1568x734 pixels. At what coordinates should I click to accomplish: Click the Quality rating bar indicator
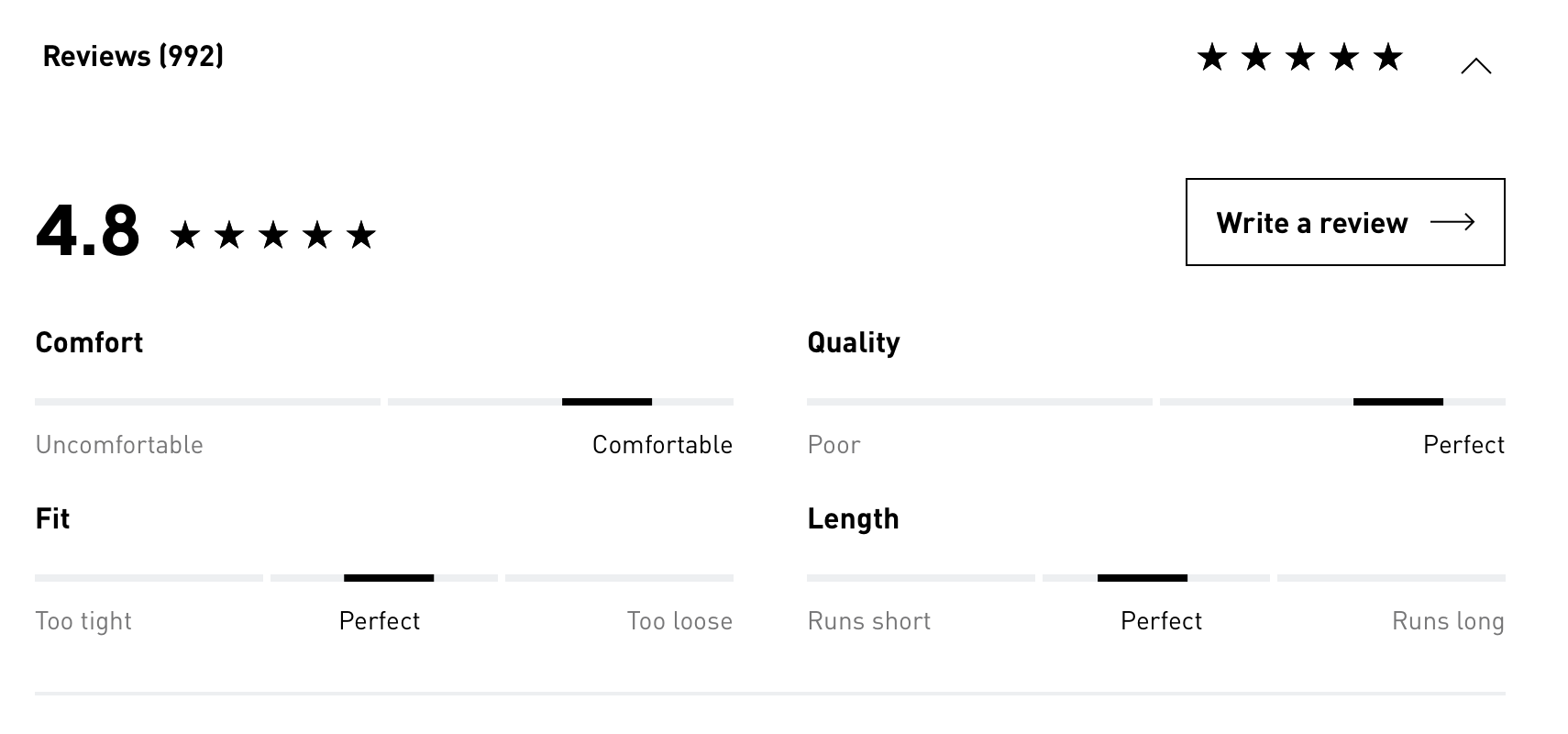click(x=1397, y=402)
